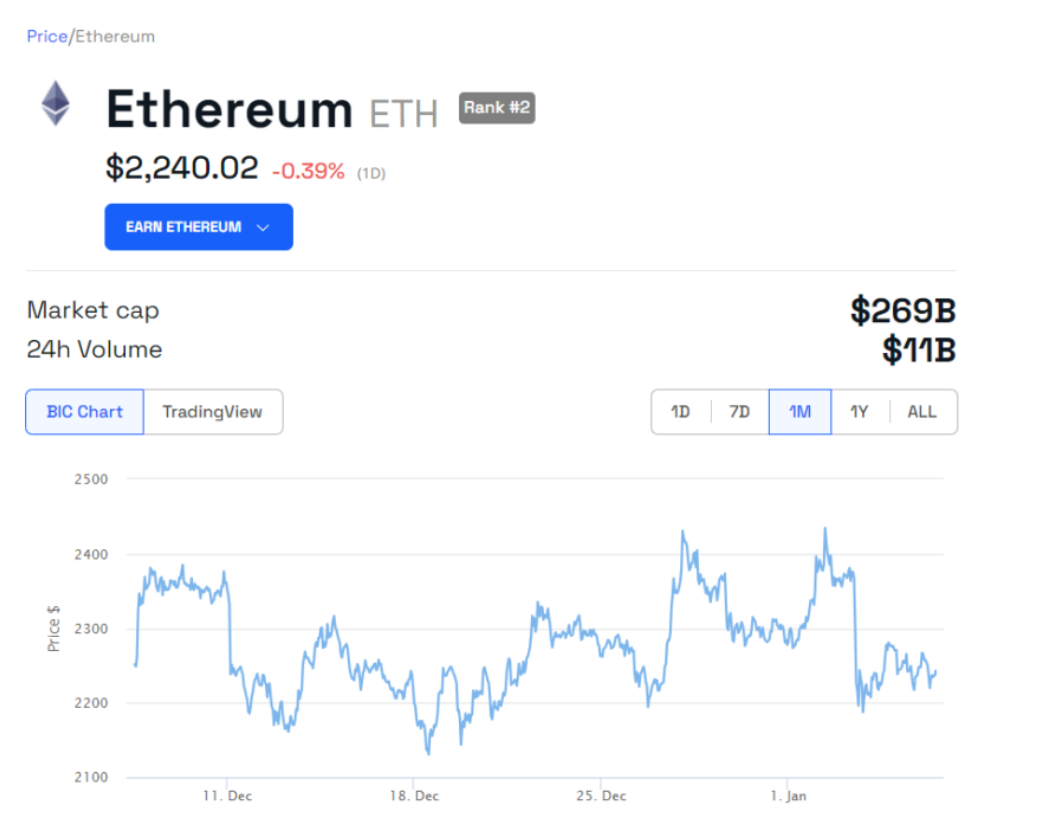
Task: Select the 7D time range
Action: tap(739, 412)
